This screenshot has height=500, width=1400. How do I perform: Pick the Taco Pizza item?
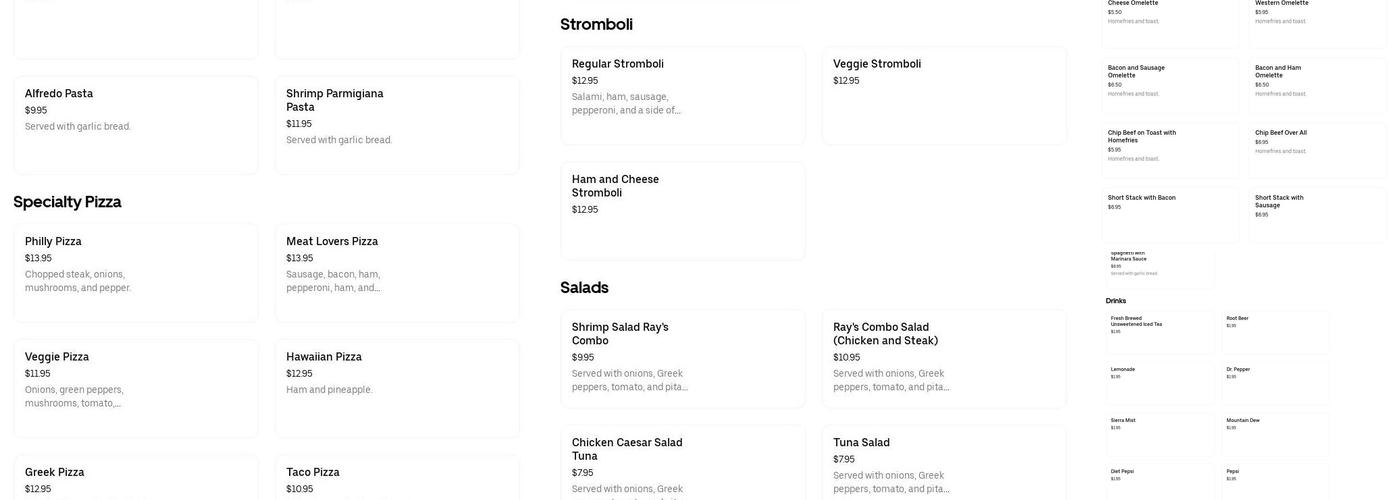(x=397, y=478)
